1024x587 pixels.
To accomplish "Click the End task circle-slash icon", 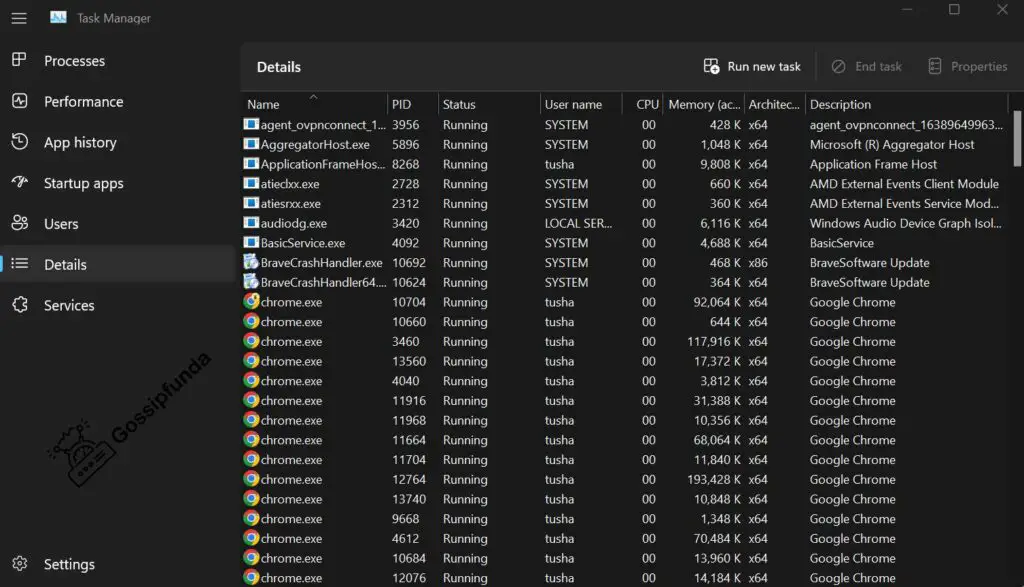I will (x=839, y=67).
